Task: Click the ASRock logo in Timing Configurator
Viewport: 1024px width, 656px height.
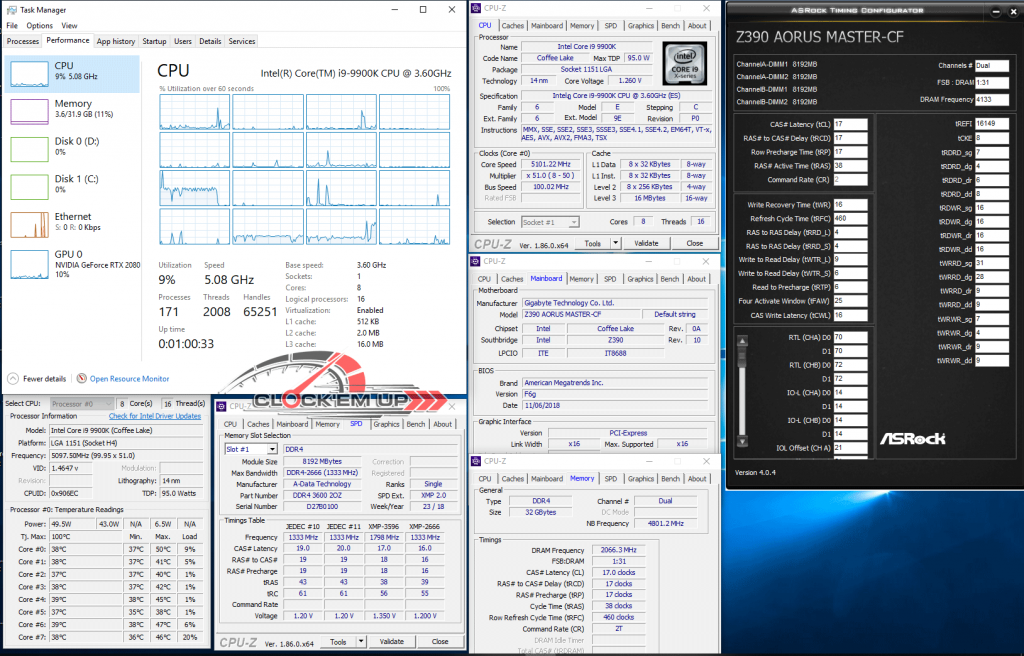Action: (x=913, y=438)
